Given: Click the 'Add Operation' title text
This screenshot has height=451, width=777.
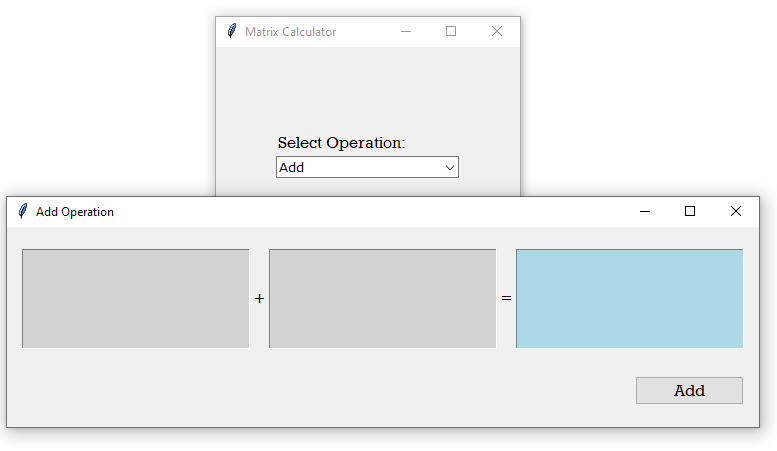Looking at the screenshot, I should click(75, 212).
